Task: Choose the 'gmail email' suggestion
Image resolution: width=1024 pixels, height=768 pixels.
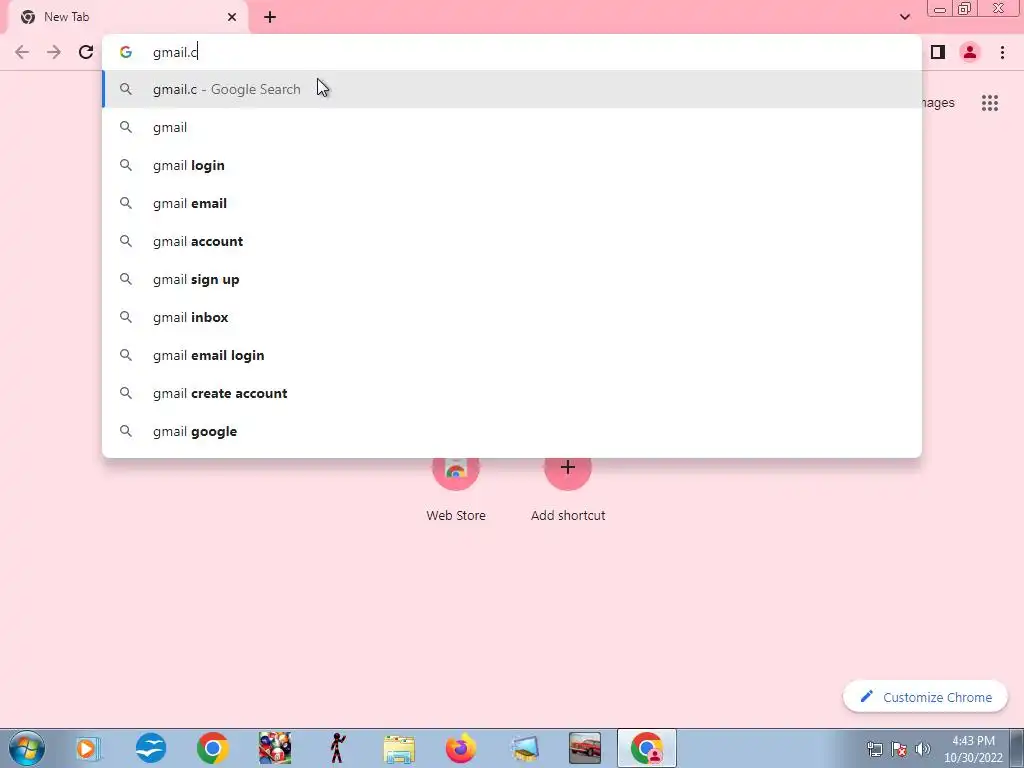Action: coord(512,203)
